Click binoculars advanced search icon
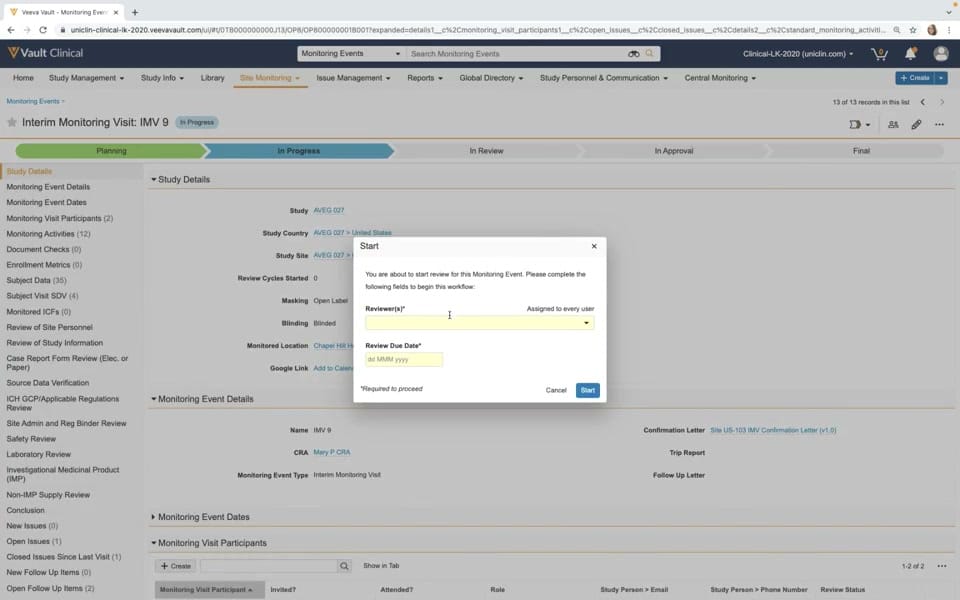This screenshot has height=600, width=960. coord(634,54)
